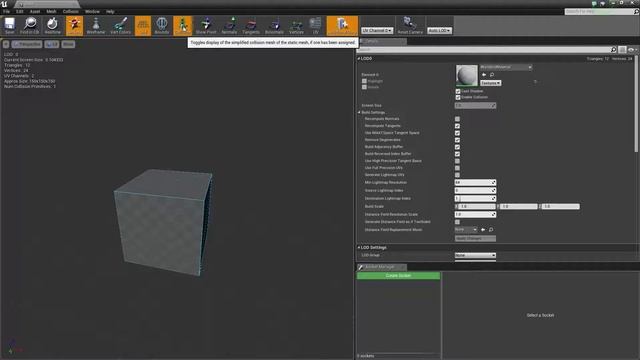Browse to Distance Field Replacement Mesh asset
This screenshot has height=360, width=640.
click(491, 230)
